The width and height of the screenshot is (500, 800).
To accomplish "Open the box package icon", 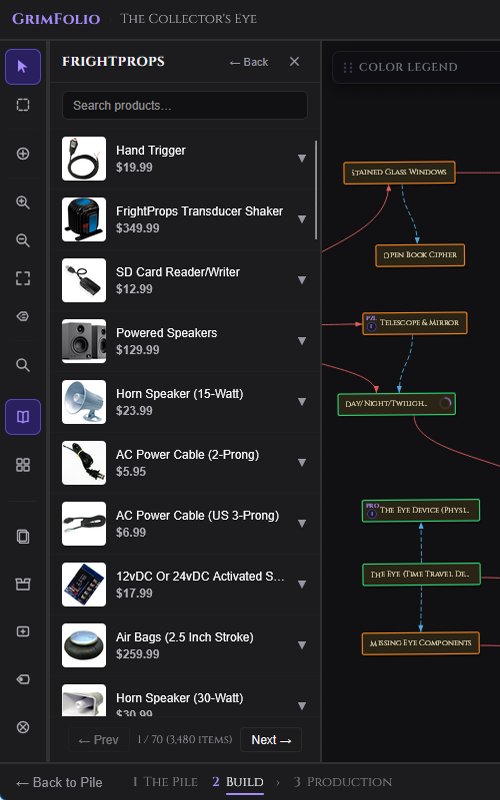I will (x=23, y=584).
